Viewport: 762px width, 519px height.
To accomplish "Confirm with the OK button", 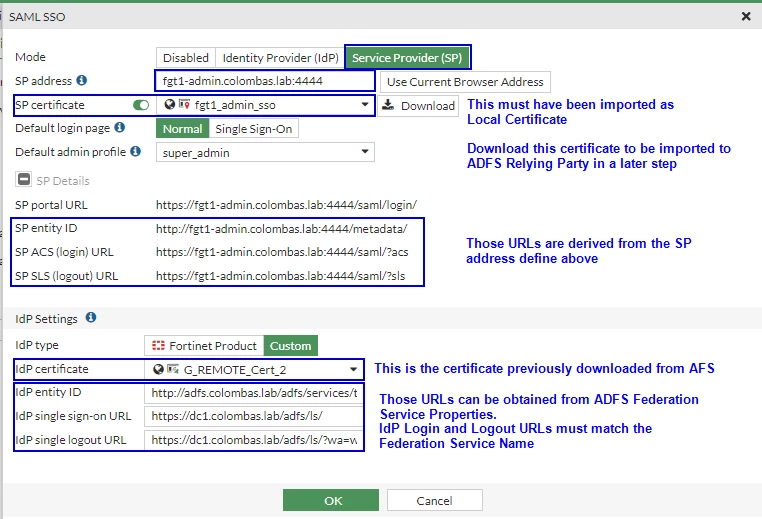I will point(331,500).
